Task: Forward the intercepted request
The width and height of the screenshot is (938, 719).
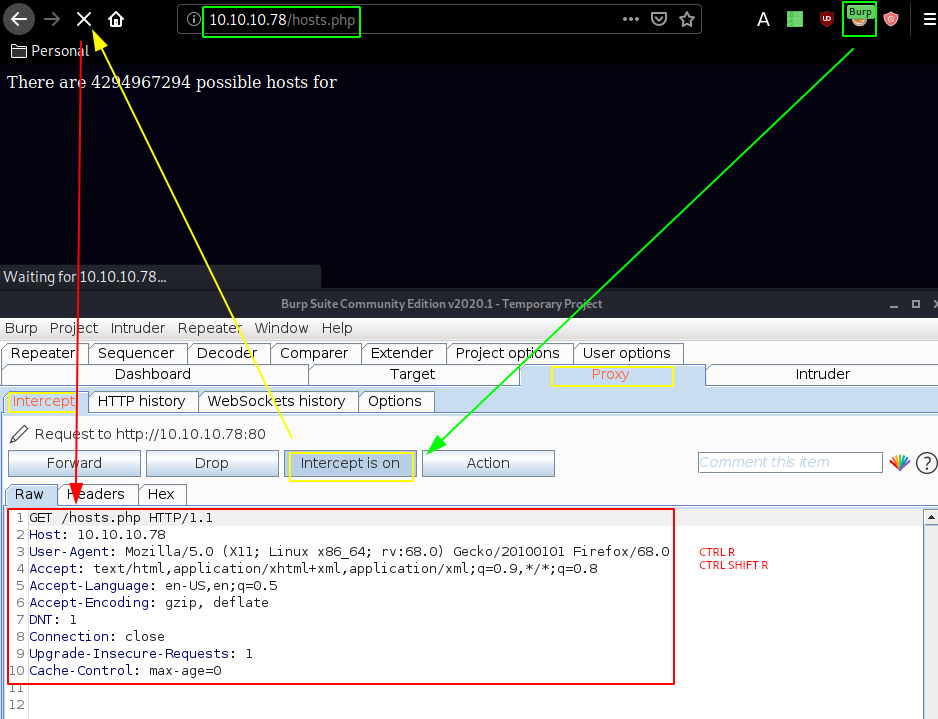Action: pos(74,464)
